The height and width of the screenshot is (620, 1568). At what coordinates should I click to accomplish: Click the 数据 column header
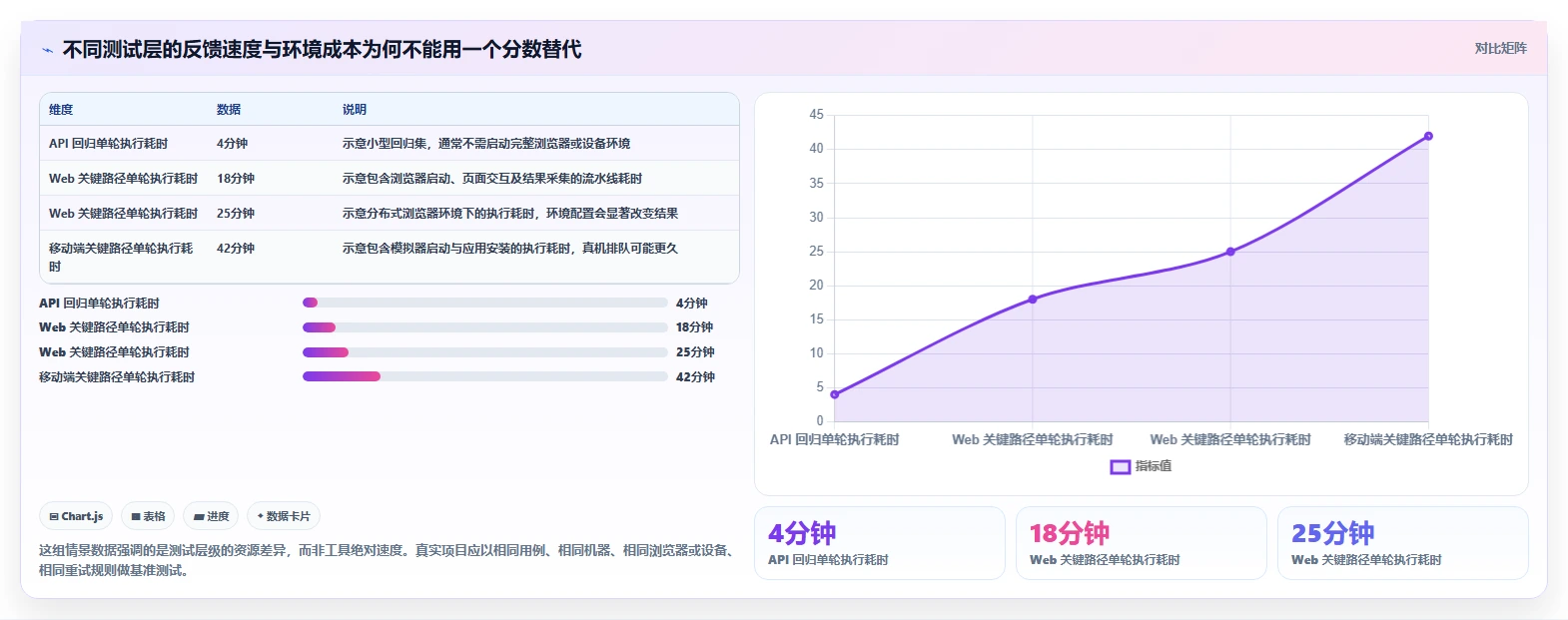[x=229, y=109]
